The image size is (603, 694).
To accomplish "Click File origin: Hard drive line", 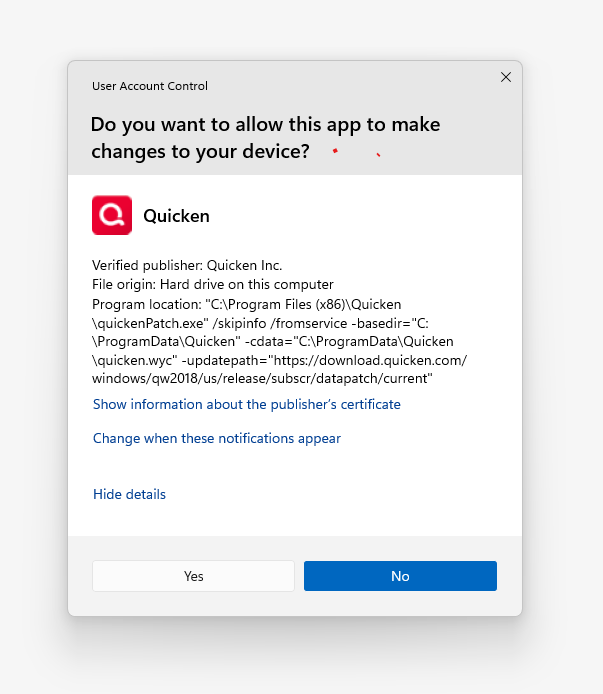I will tap(213, 284).
